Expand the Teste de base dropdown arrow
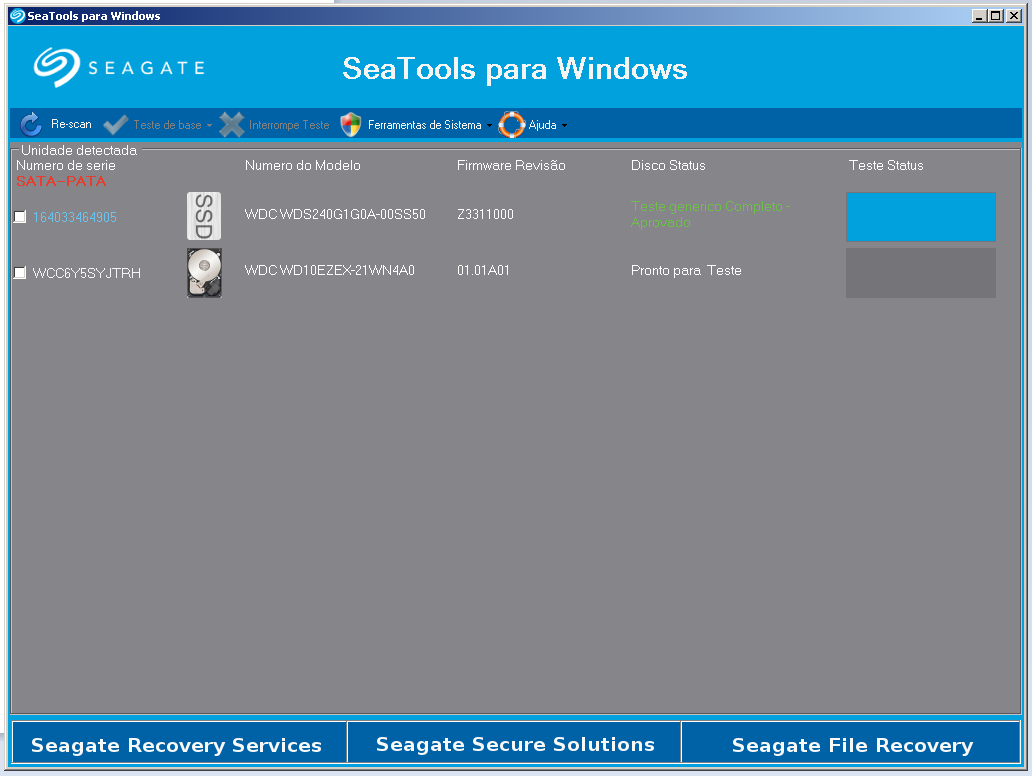 pos(209,125)
